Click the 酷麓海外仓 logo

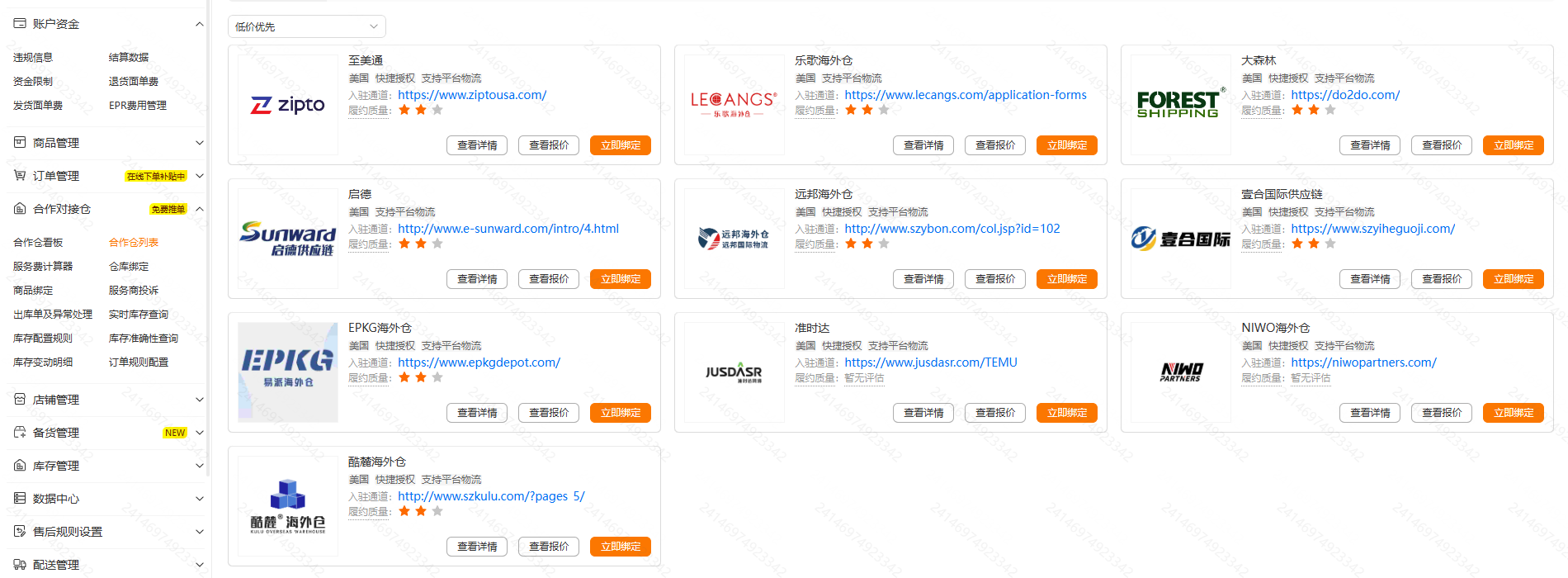[x=287, y=506]
